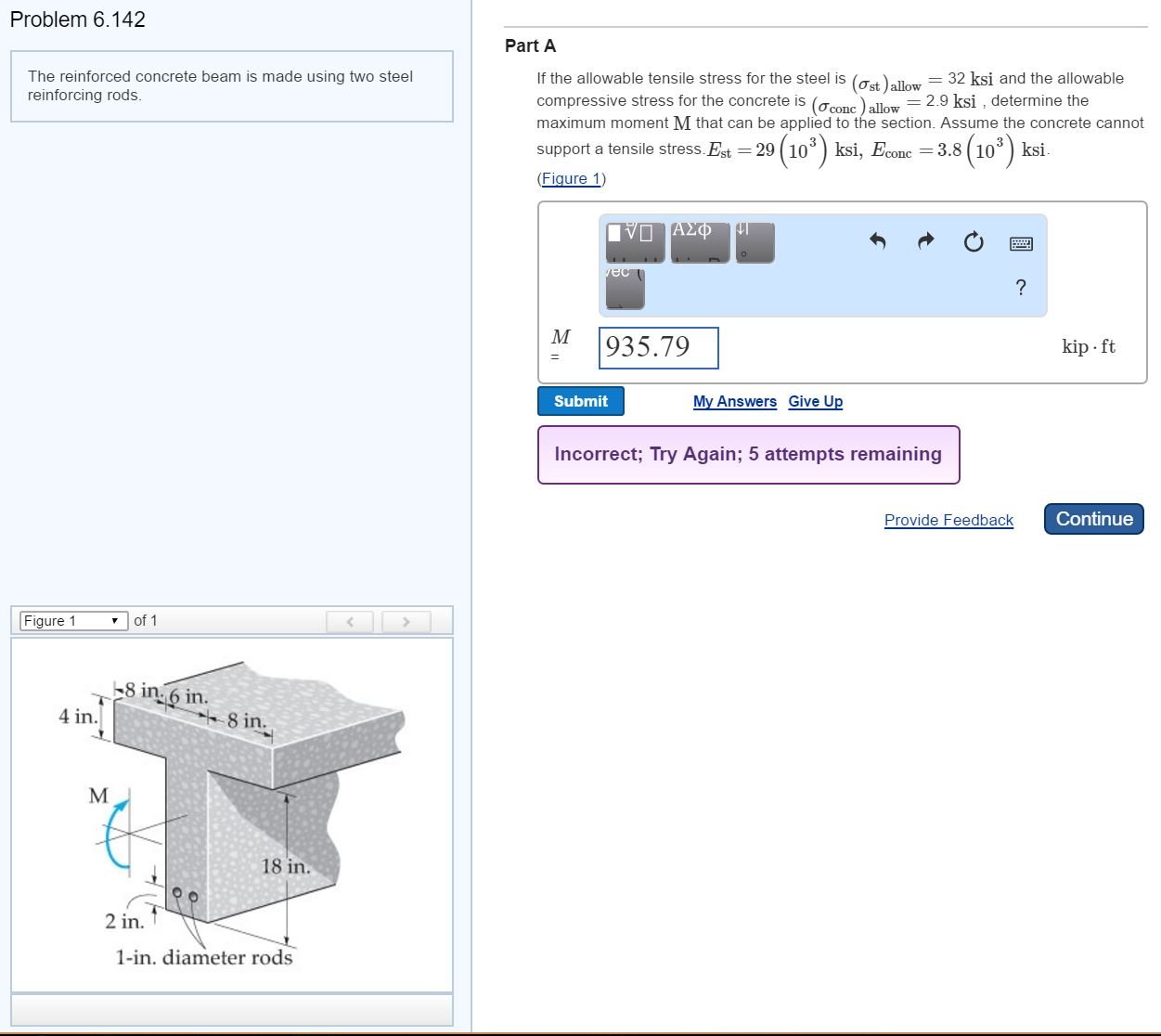Click the Continue button
The height and width of the screenshot is (1036, 1161).
click(1093, 519)
